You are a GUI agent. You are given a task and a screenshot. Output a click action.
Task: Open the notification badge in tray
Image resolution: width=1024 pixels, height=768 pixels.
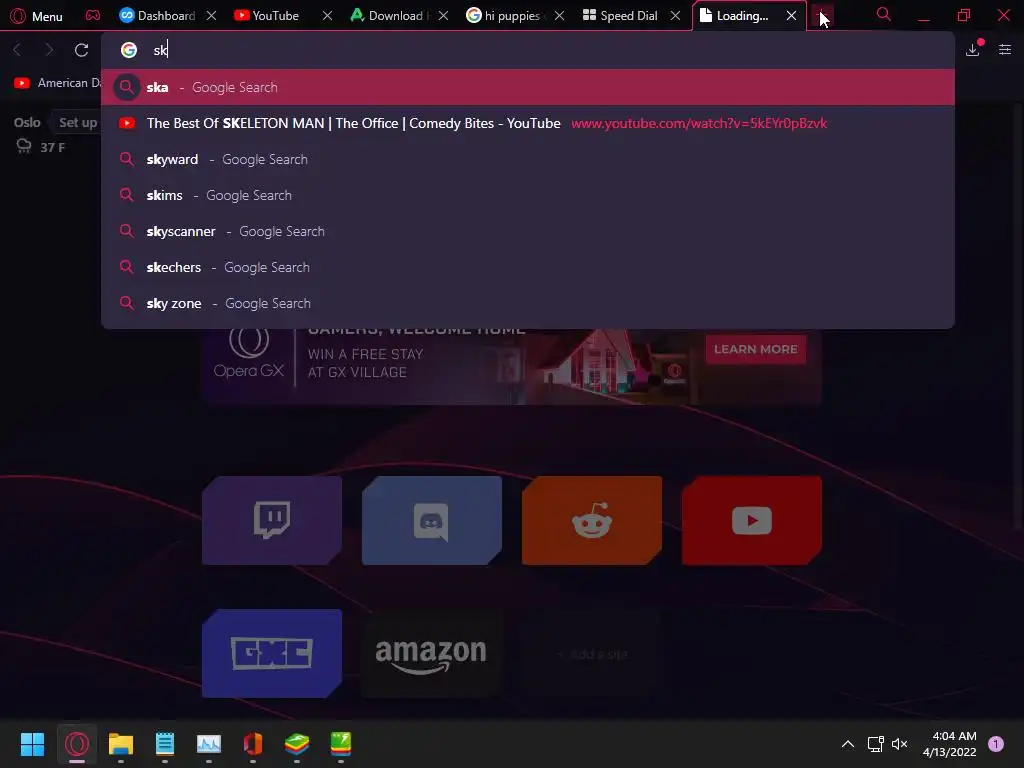point(996,744)
